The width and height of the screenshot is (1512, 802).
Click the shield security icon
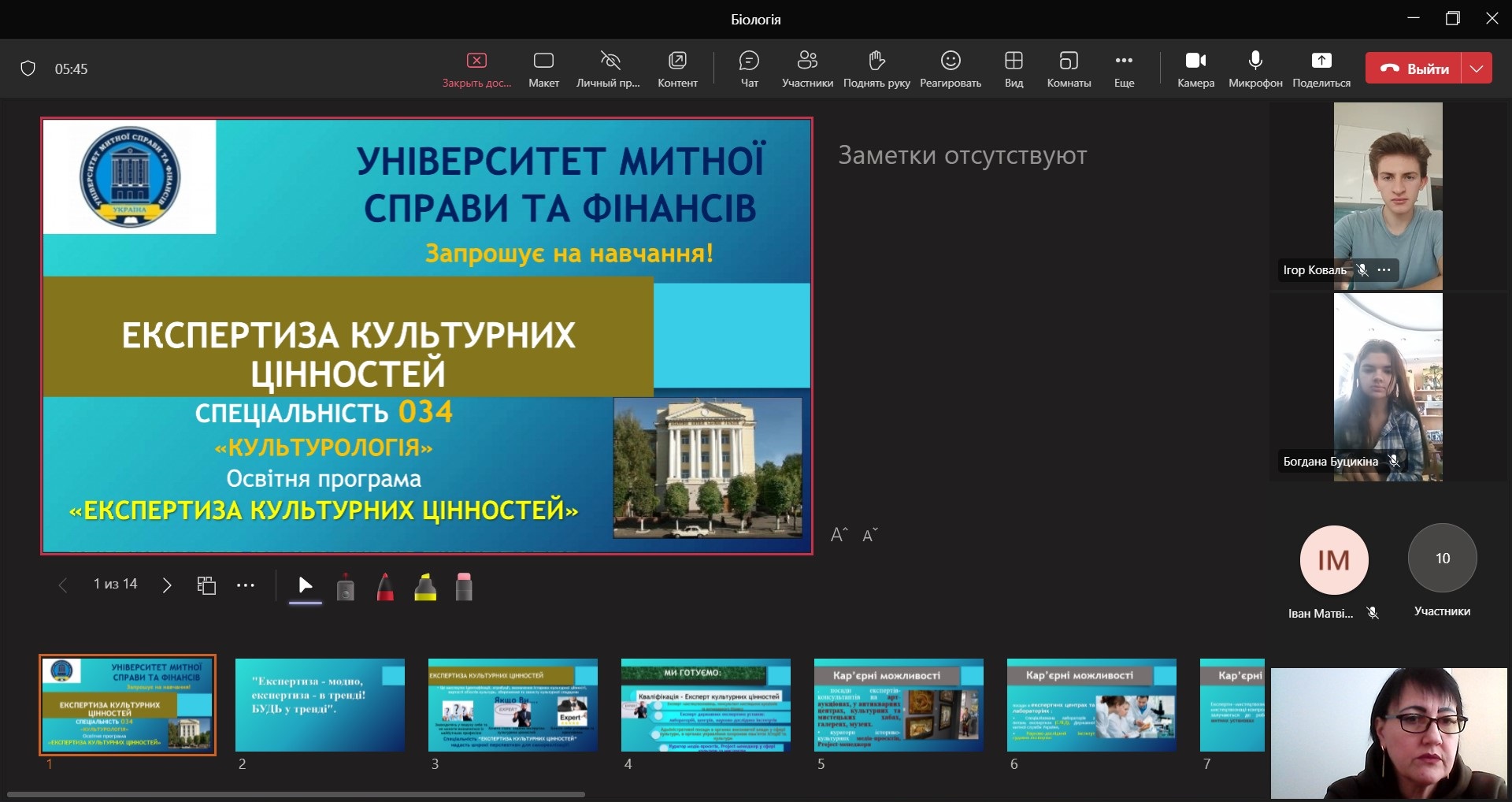coord(28,69)
